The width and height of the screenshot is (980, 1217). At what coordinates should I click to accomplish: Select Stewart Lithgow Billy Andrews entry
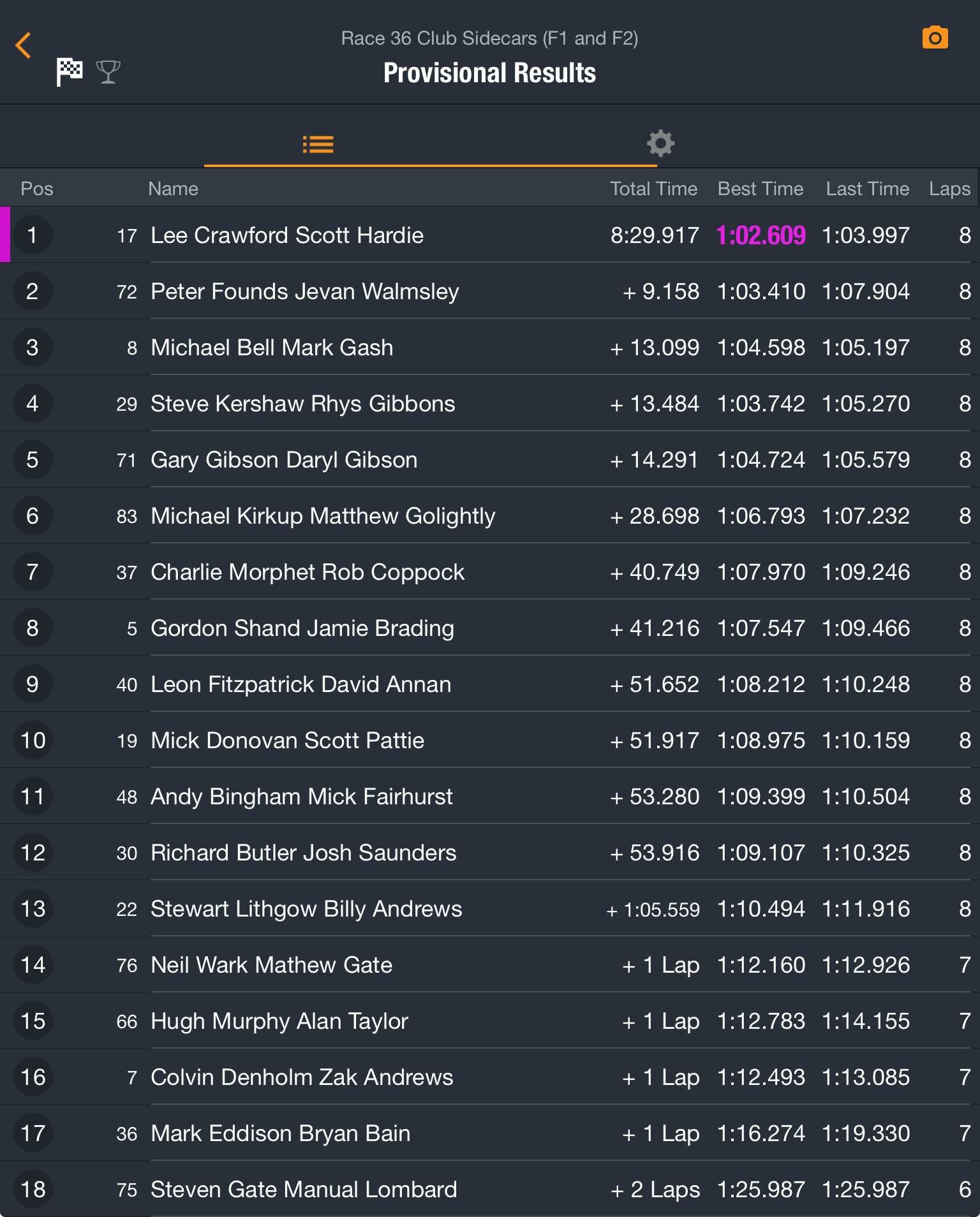(306, 909)
